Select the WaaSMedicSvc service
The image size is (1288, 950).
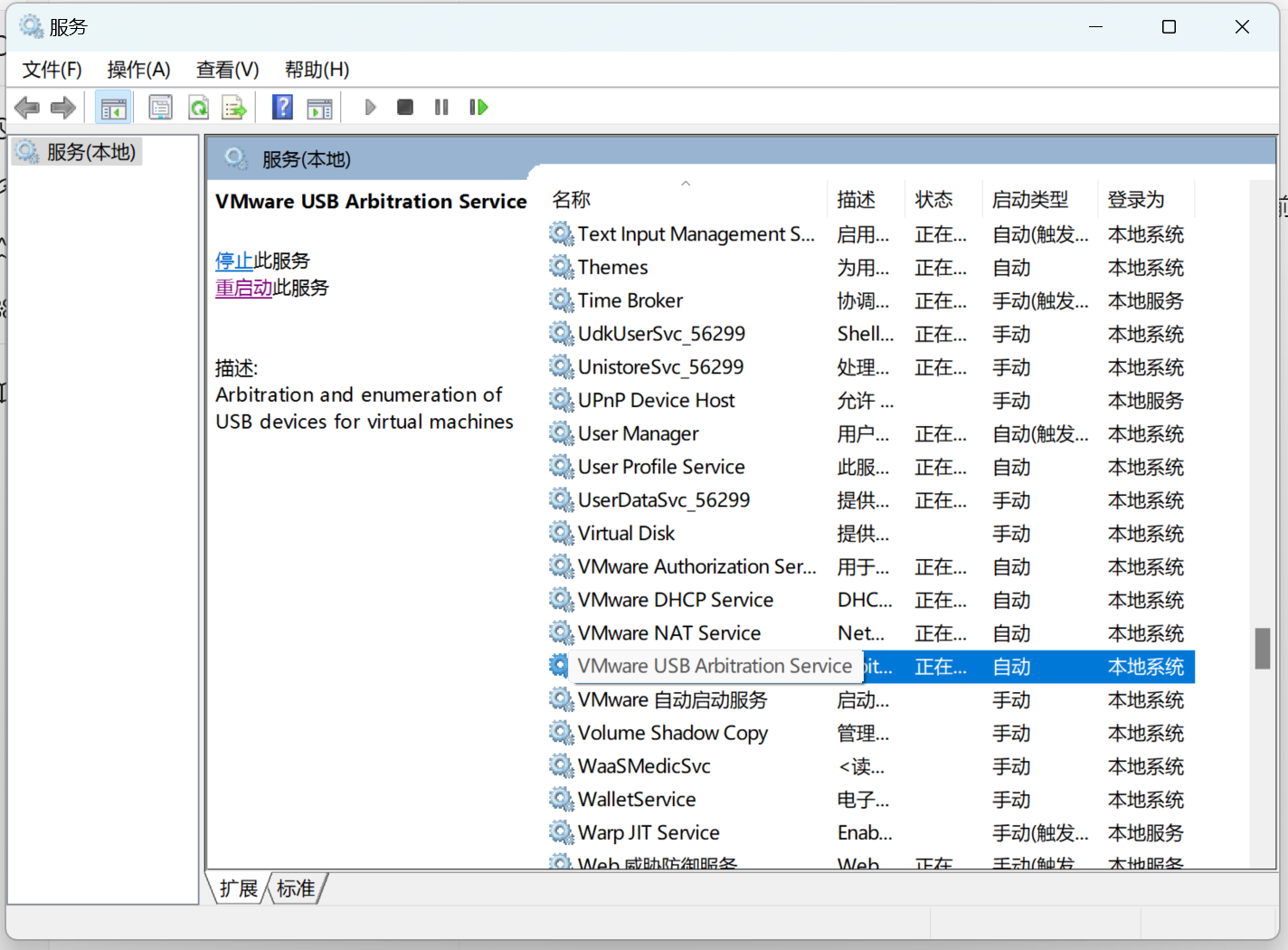[x=870, y=766]
